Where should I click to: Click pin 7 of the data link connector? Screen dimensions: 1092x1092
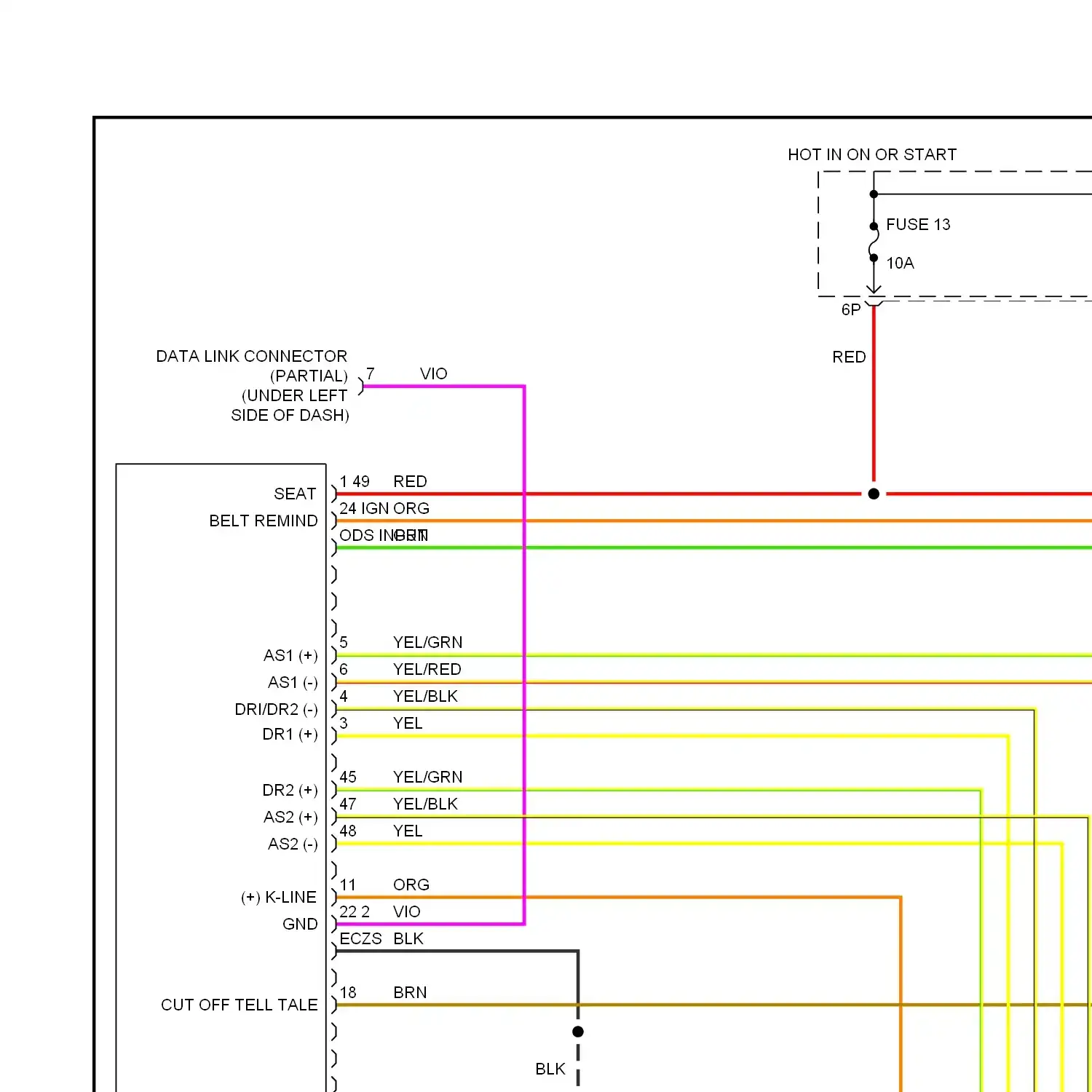[371, 373]
